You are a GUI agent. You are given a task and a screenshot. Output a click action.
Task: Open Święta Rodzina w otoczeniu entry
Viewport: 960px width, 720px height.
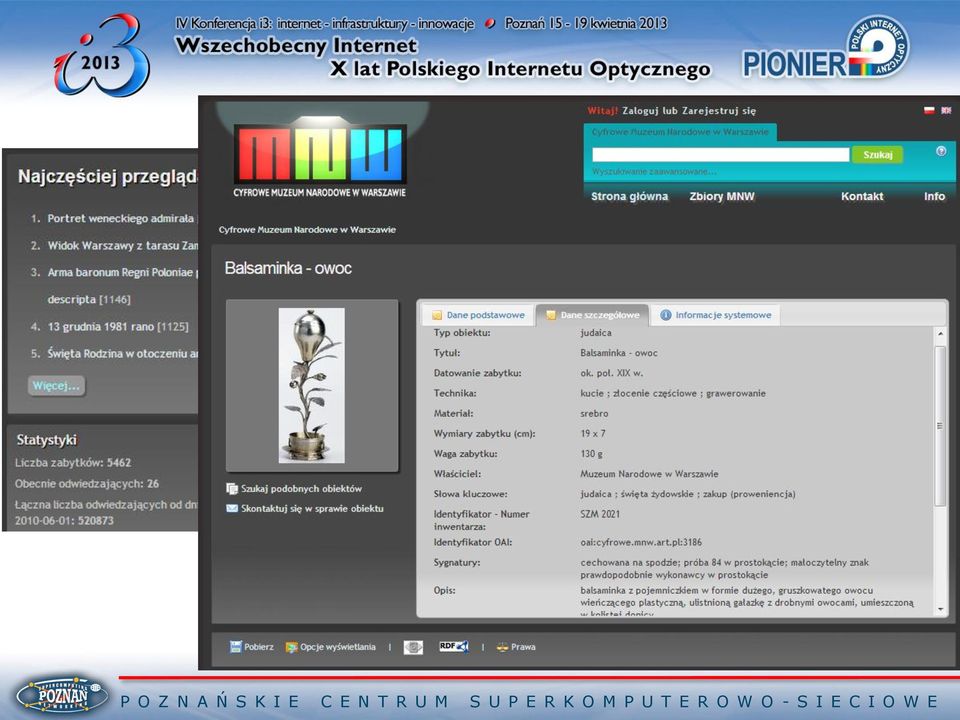[x=122, y=353]
